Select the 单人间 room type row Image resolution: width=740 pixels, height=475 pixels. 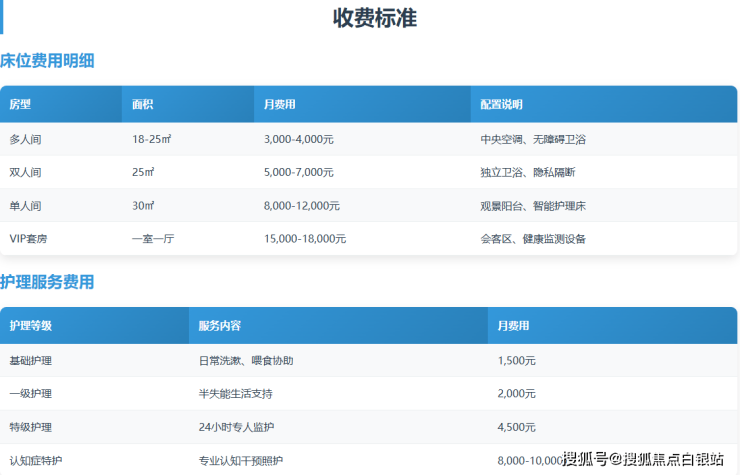pos(26,206)
